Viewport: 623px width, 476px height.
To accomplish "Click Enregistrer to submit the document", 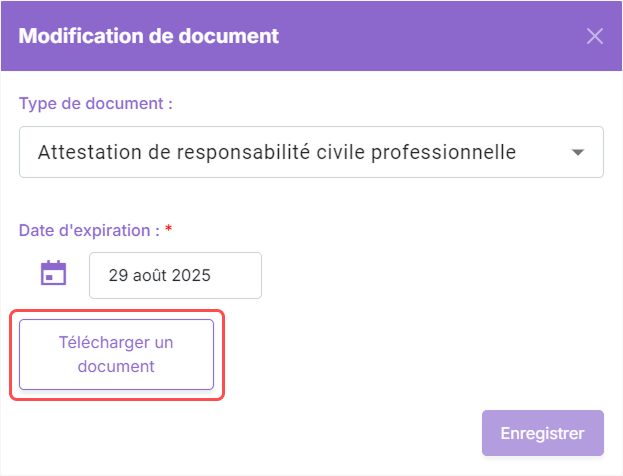I will 543,433.
